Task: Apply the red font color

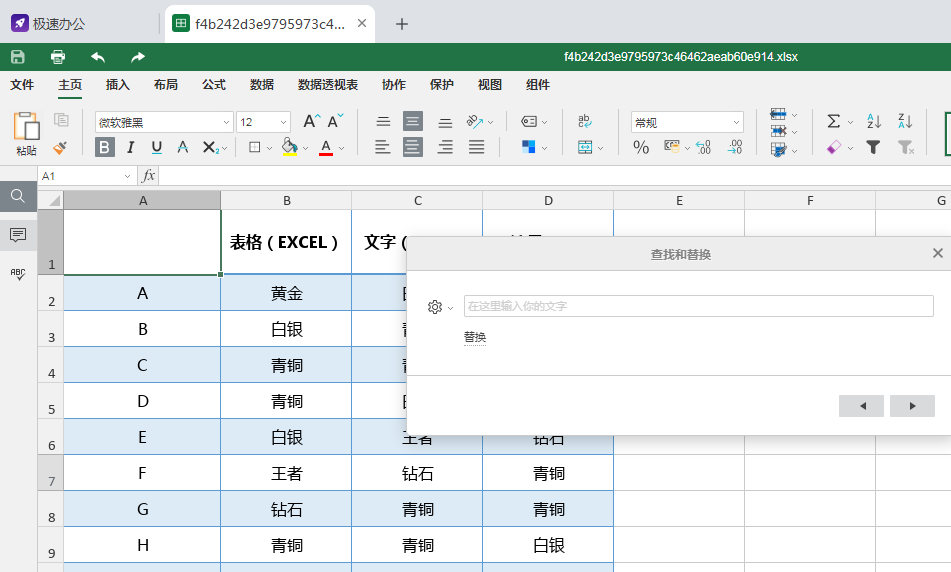Action: pos(326,147)
